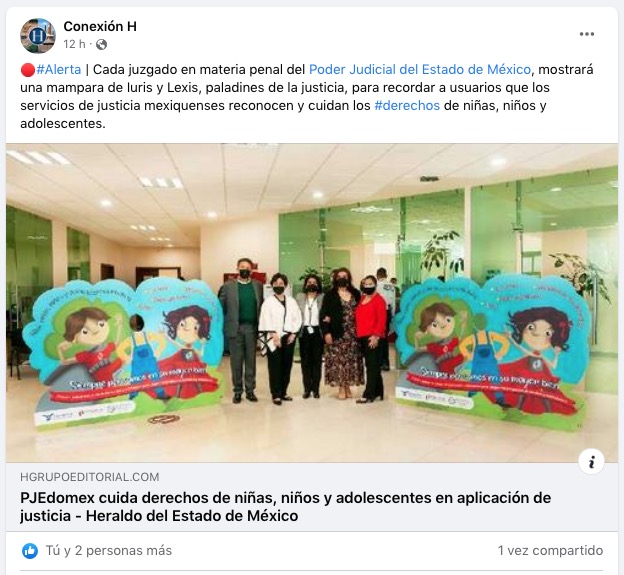Click the red alert circle emoji

tap(27, 70)
